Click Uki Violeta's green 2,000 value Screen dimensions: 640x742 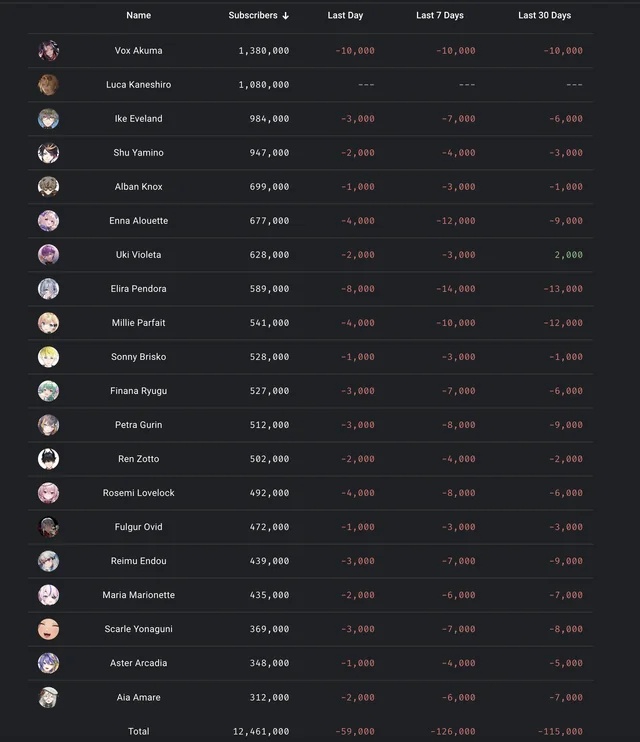[569, 255]
